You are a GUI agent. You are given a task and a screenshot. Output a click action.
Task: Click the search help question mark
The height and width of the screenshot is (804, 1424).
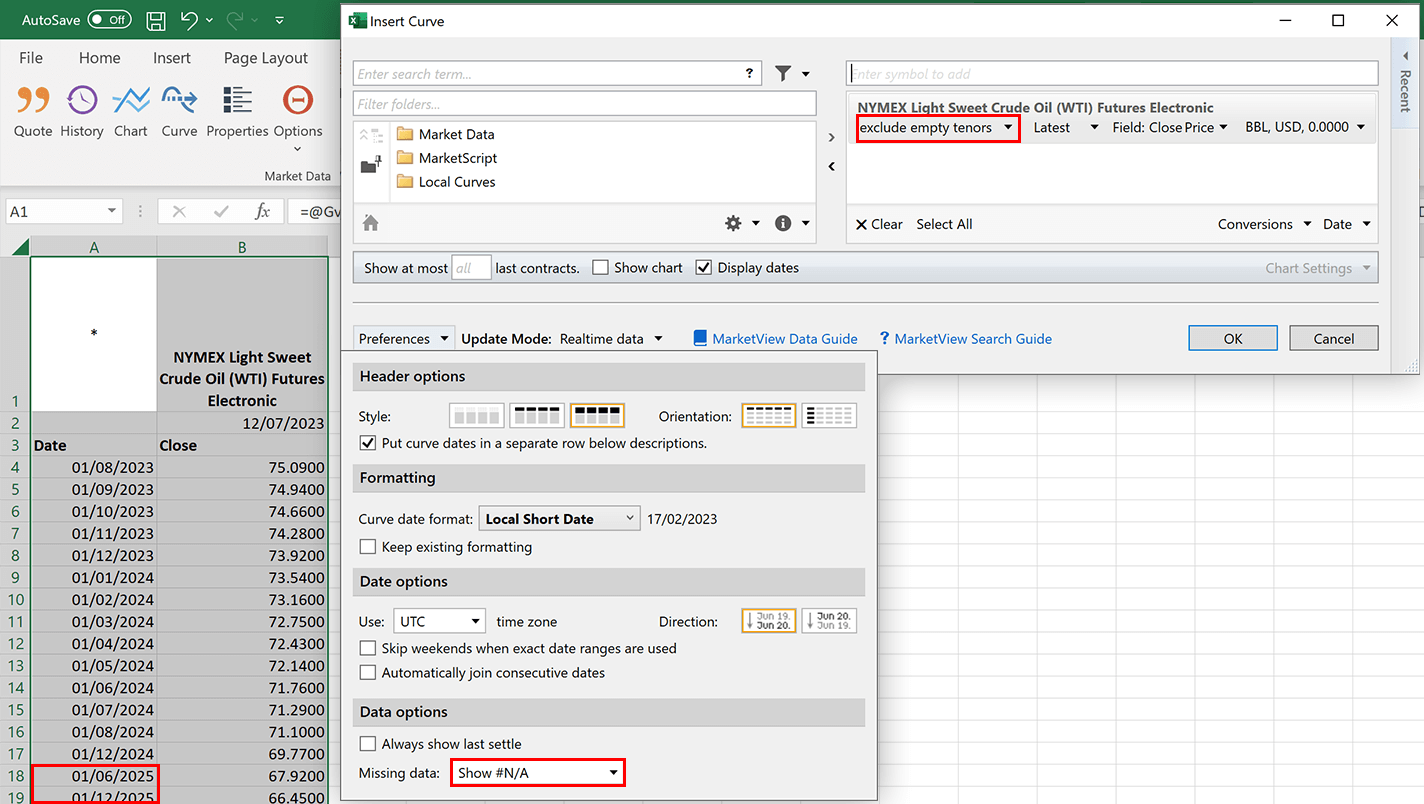coord(749,73)
